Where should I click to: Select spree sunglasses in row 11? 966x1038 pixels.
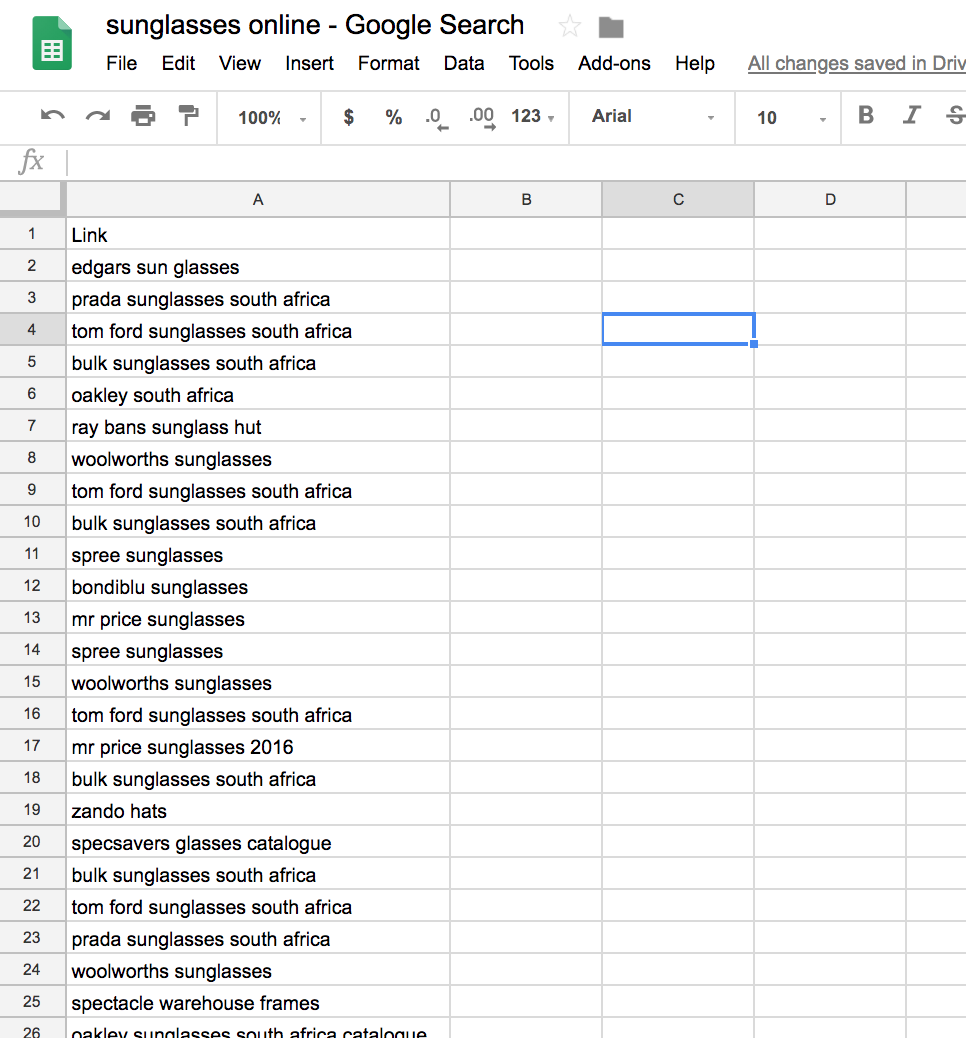point(258,554)
